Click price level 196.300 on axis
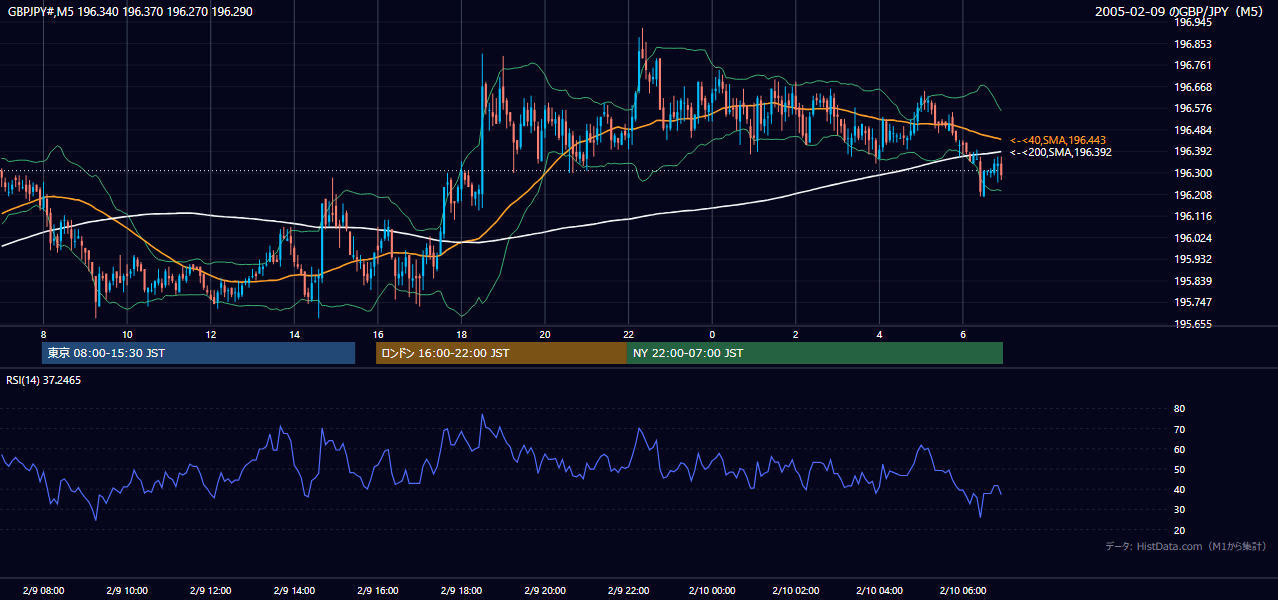The width and height of the screenshot is (1278, 600). pos(1192,173)
